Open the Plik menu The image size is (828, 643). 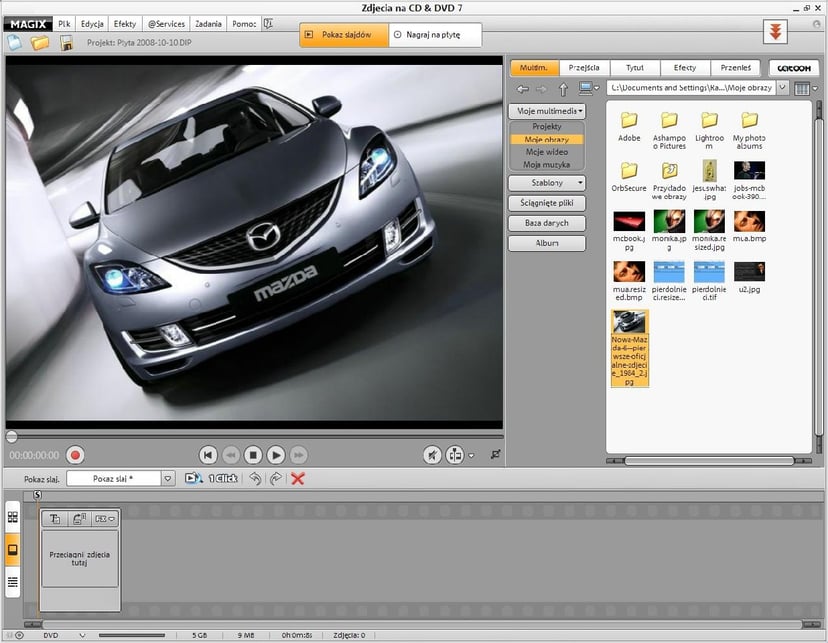coord(64,24)
